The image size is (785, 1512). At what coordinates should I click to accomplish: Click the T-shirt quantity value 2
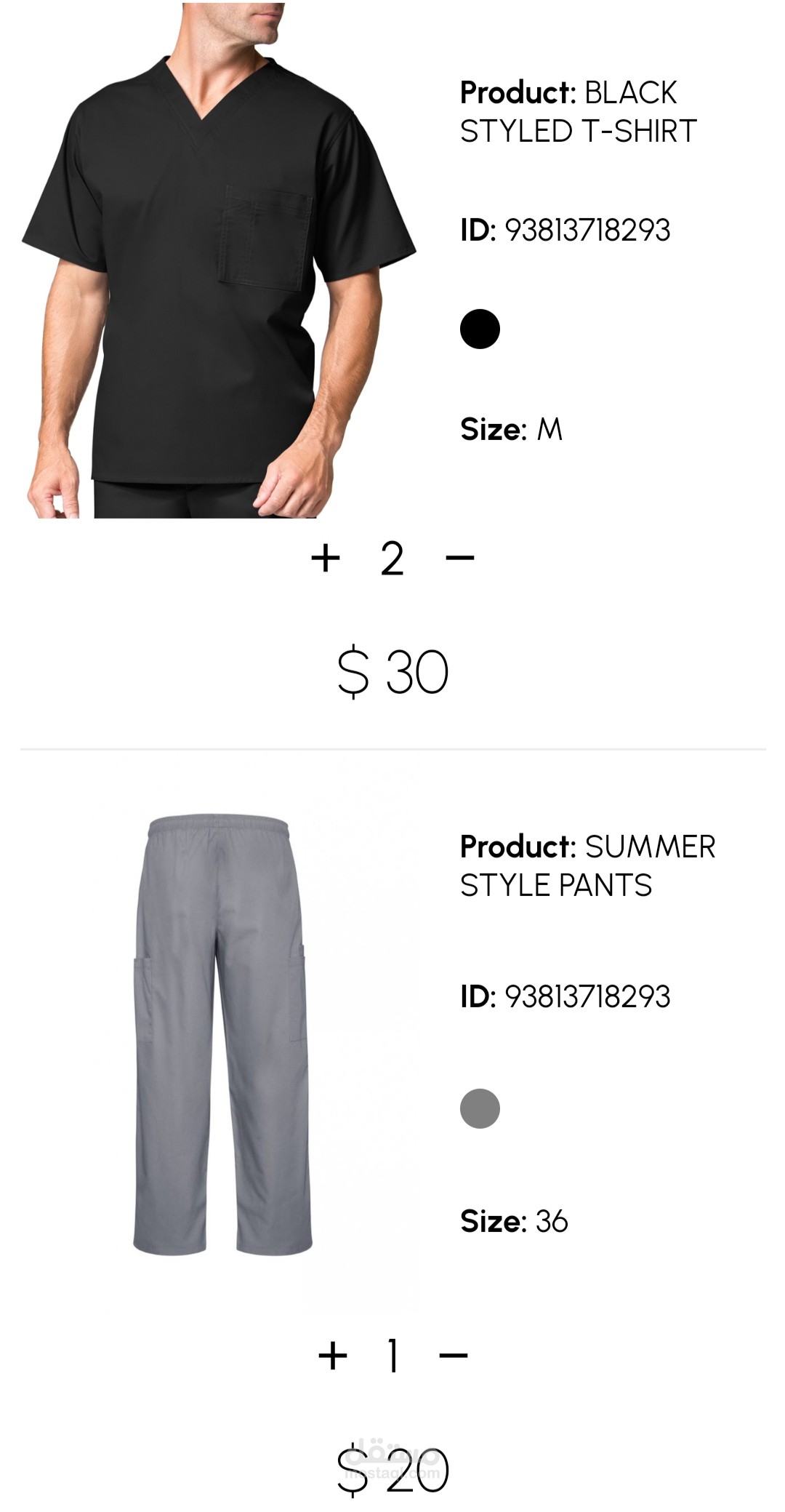tap(392, 559)
